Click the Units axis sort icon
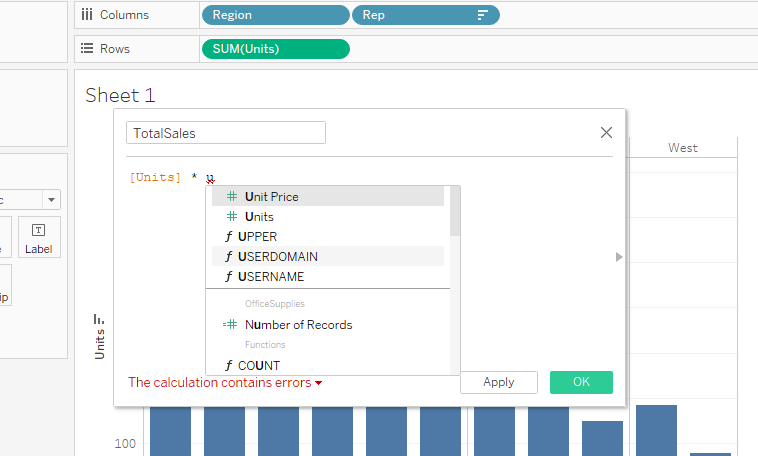 click(99, 319)
